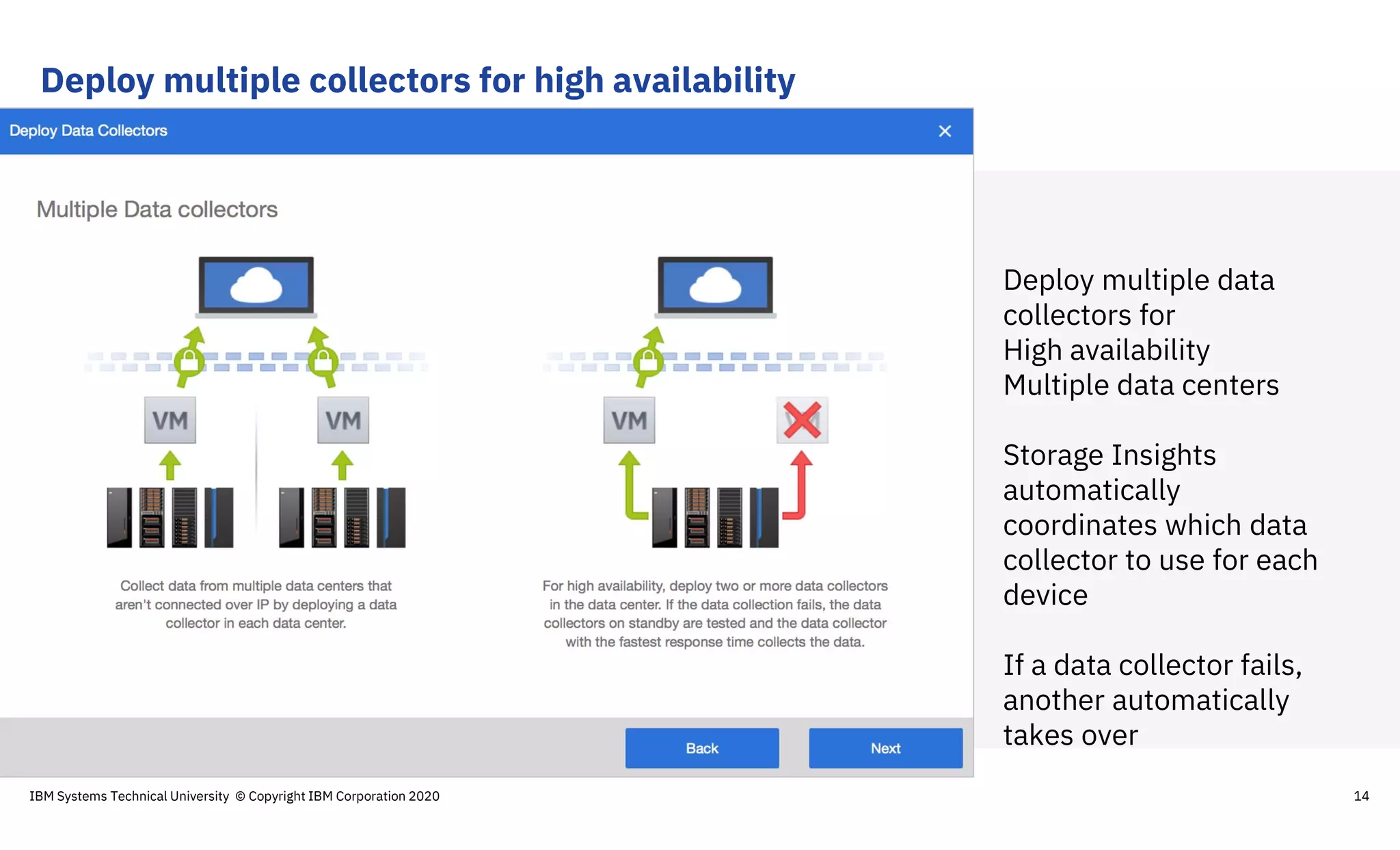Click the slide page number 14
The height and width of the screenshot is (850, 1400).
point(1361,796)
